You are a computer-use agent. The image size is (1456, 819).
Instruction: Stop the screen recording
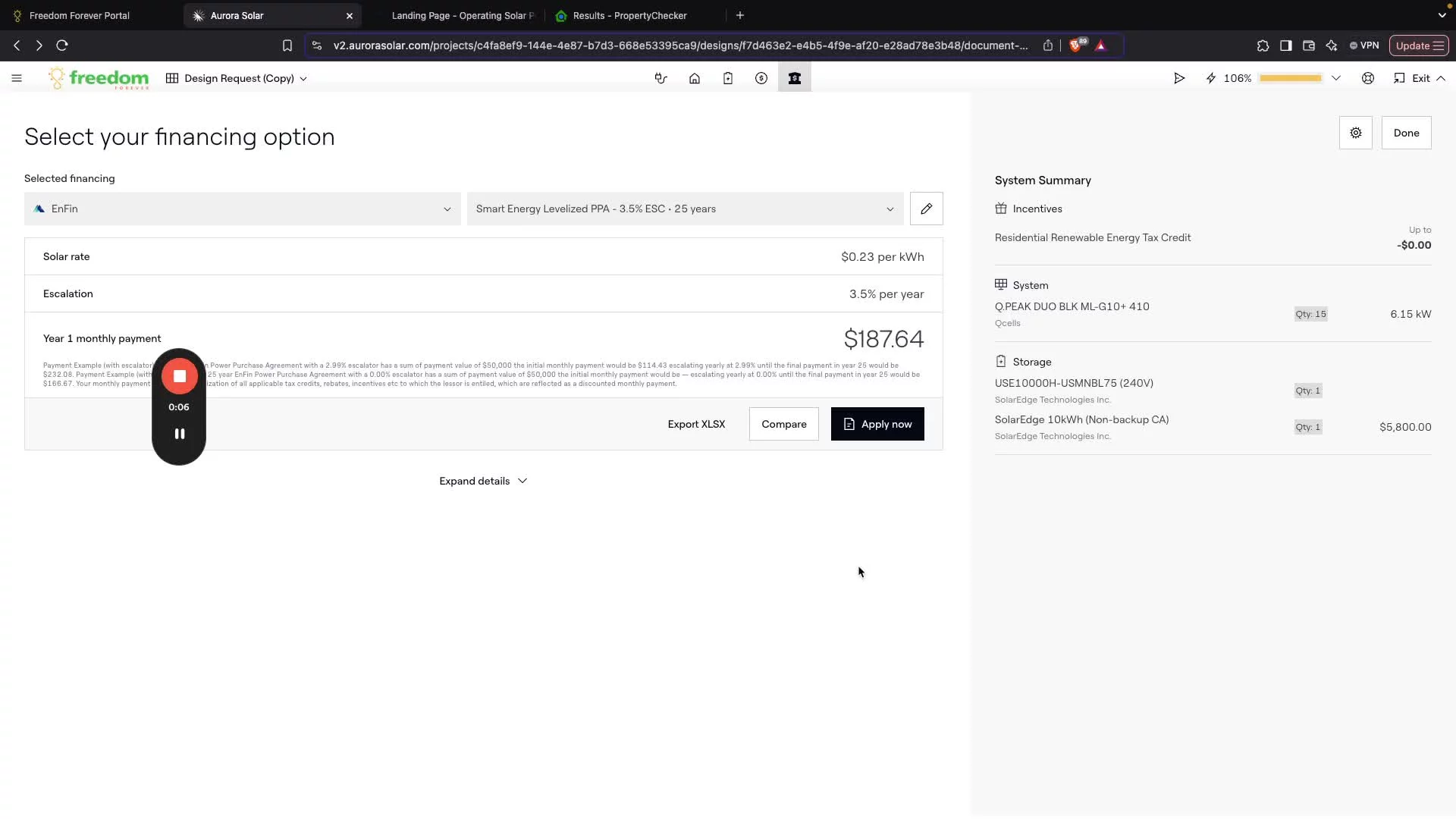coord(180,376)
